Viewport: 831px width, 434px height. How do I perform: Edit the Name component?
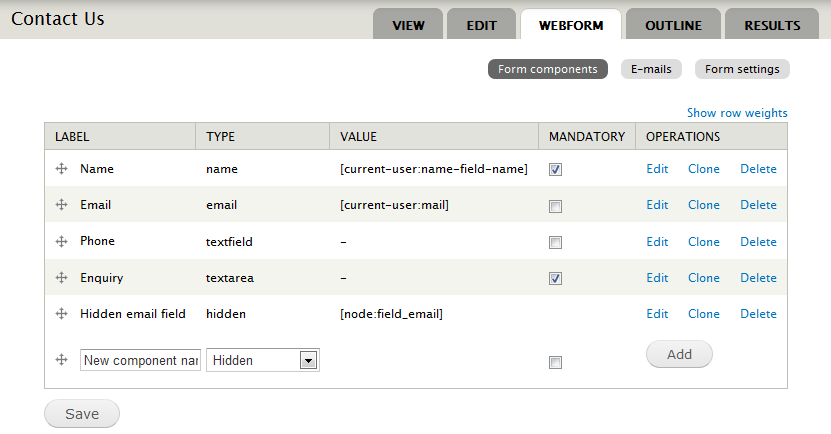pos(657,169)
